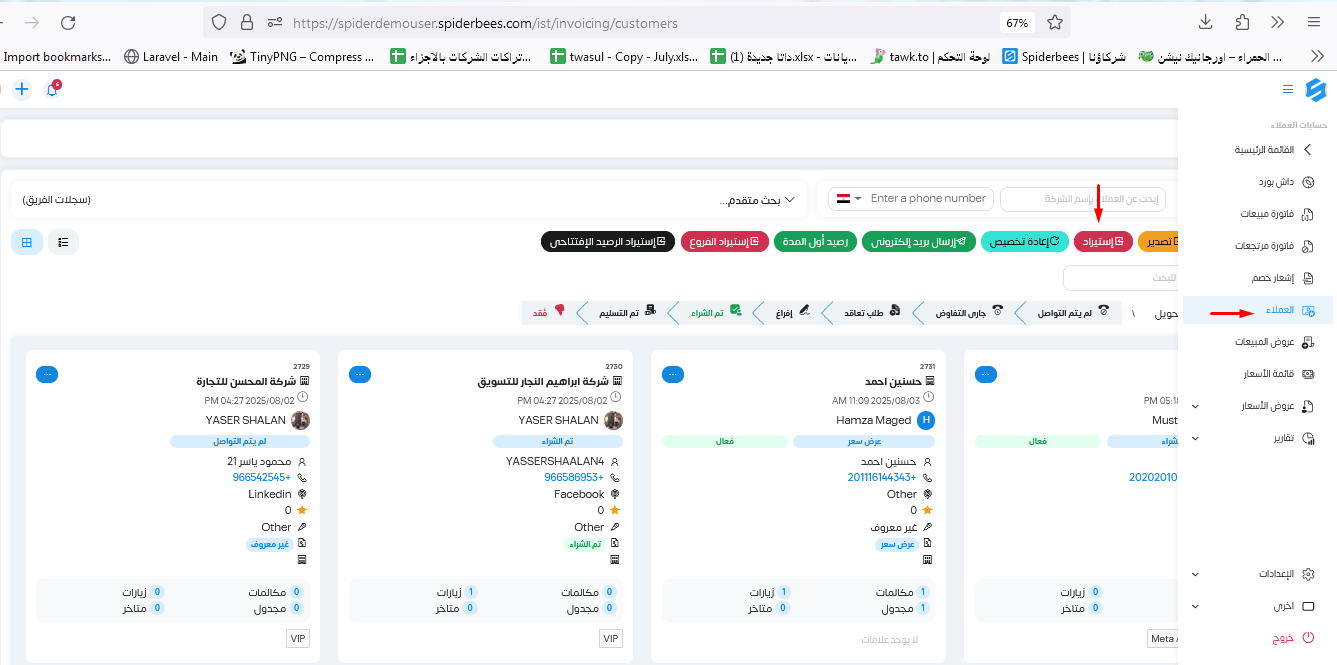Open the بحث متقدم advanced search dropdown
The height and width of the screenshot is (665, 1337).
coord(758,200)
